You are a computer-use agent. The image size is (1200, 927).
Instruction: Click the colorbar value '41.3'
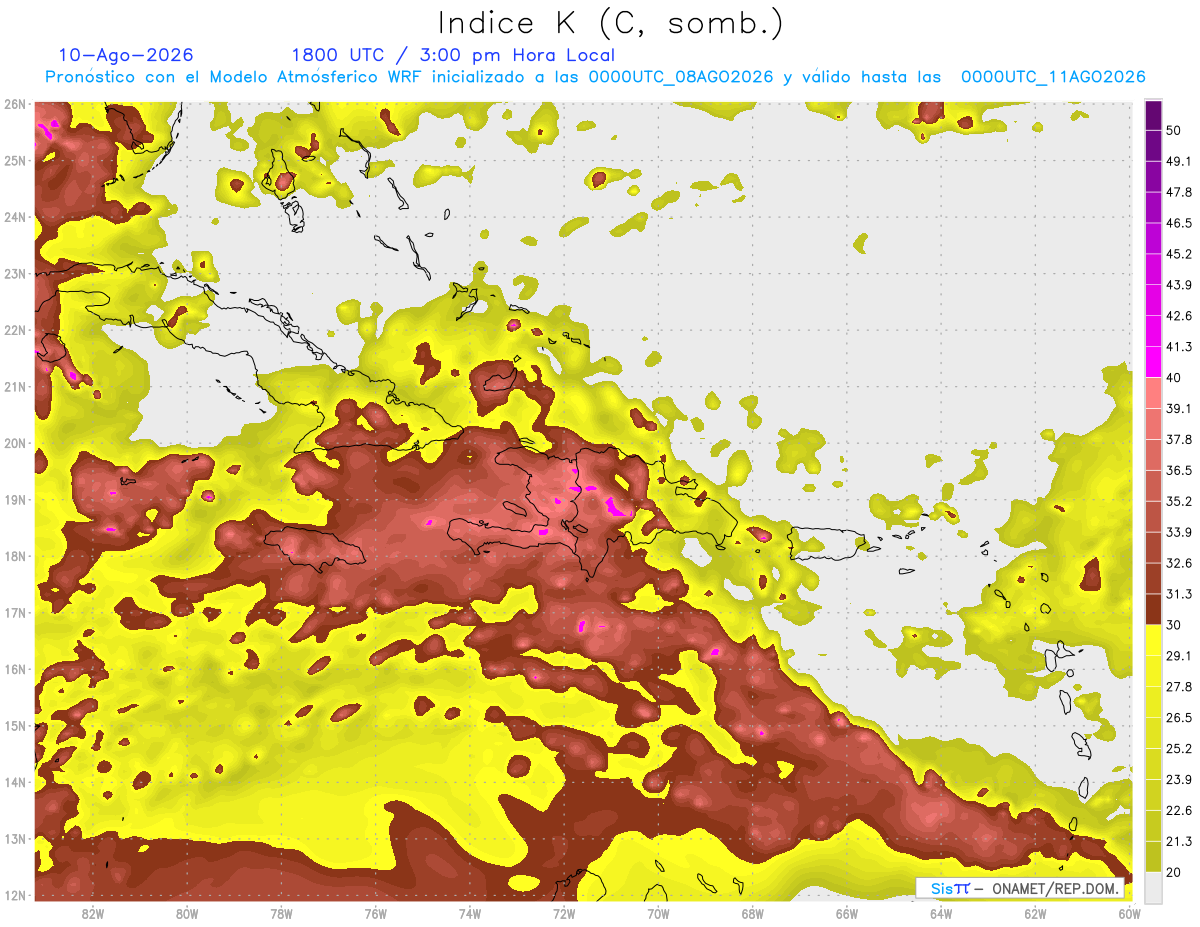(1178, 347)
